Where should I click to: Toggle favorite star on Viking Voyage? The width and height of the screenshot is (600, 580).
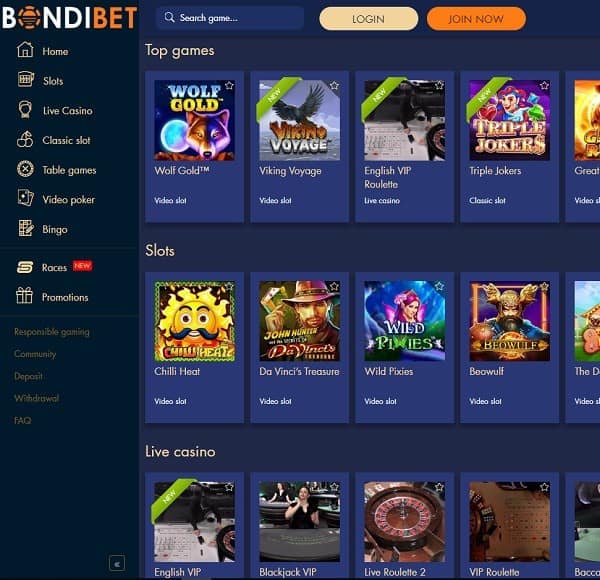[334, 85]
